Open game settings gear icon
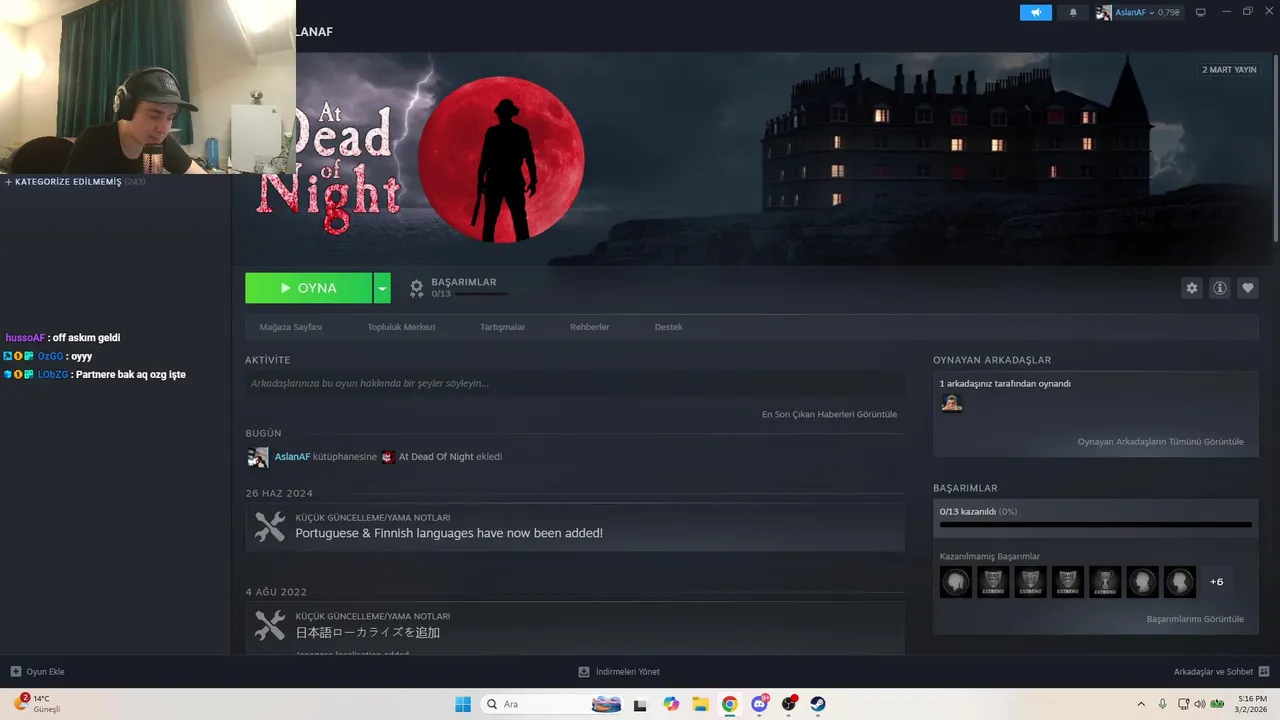The width and height of the screenshot is (1280, 720). 1191,288
